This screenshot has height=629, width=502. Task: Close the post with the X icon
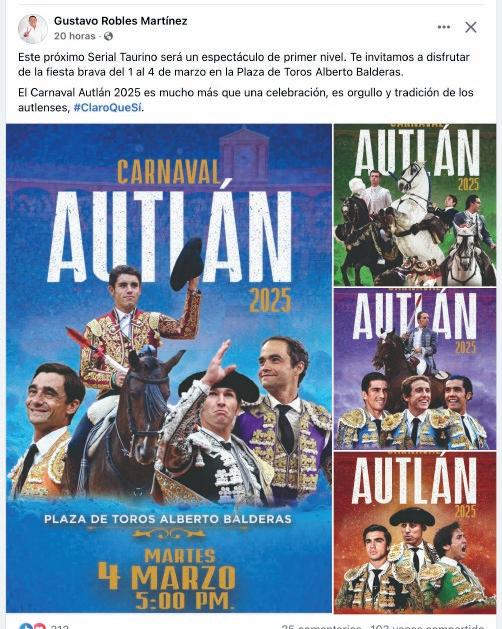pos(471,27)
